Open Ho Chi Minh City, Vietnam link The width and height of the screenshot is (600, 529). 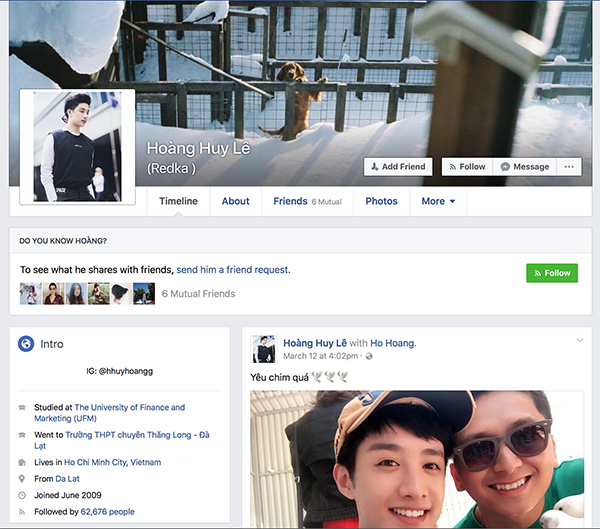point(112,463)
